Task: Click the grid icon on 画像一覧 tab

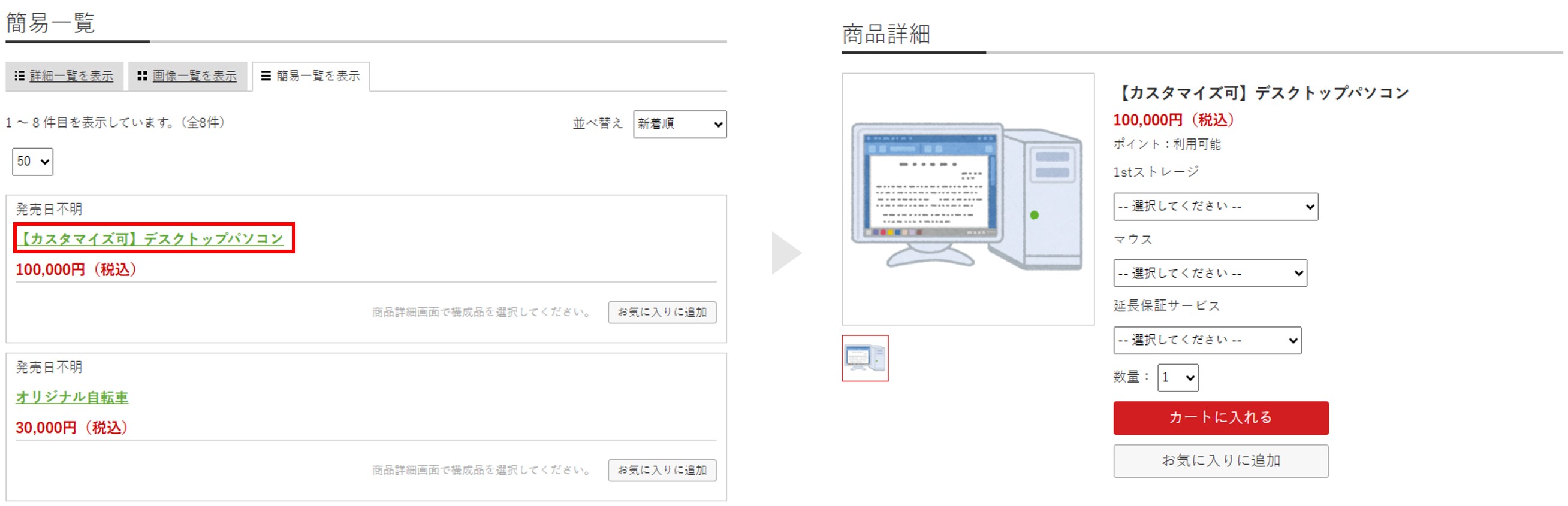Action: click(143, 76)
